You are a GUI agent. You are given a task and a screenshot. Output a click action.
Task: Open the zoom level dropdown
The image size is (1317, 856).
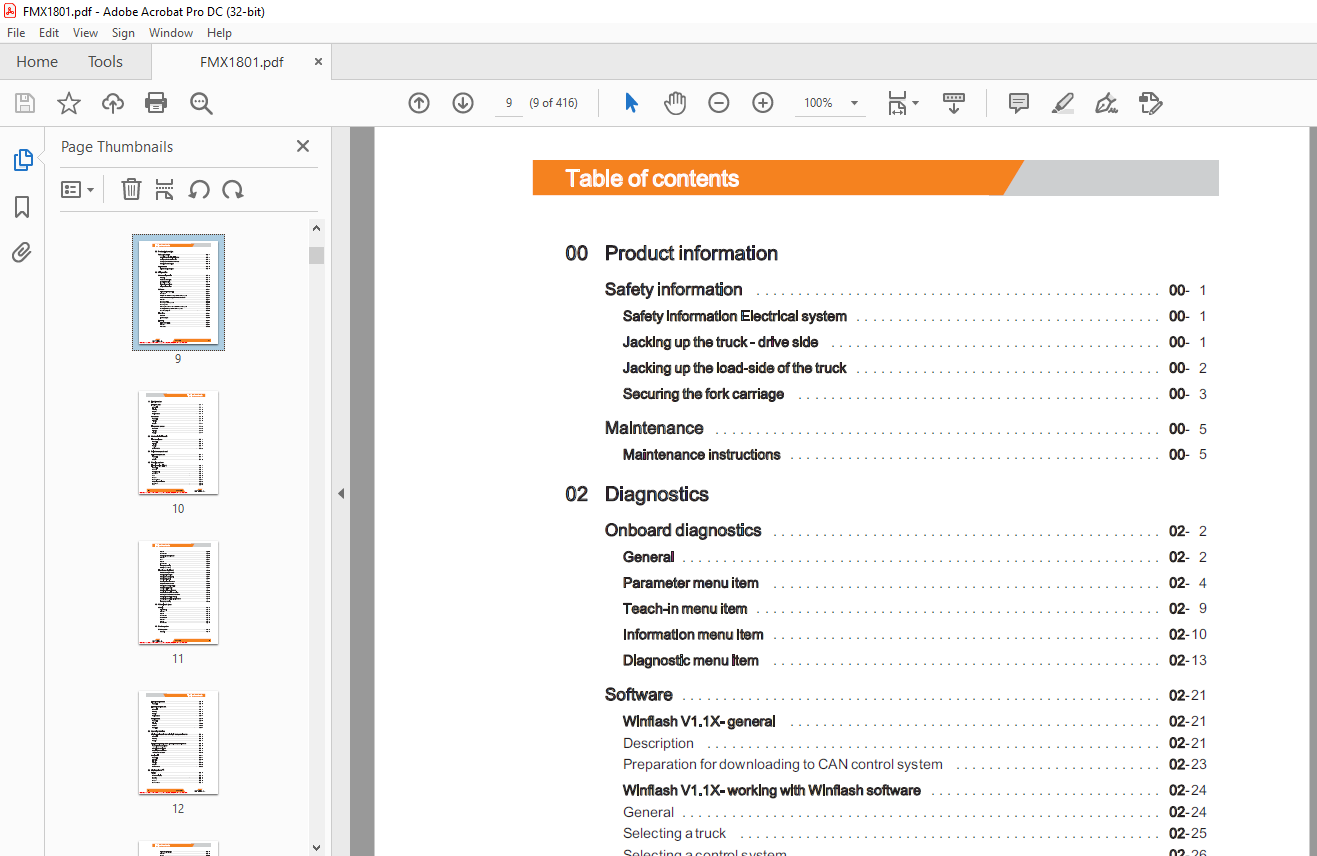pyautogui.click(x=855, y=103)
